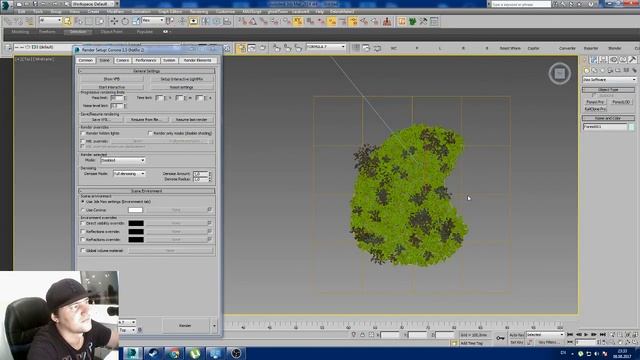
Task: Open the Motion panel tab
Action: point(613,60)
